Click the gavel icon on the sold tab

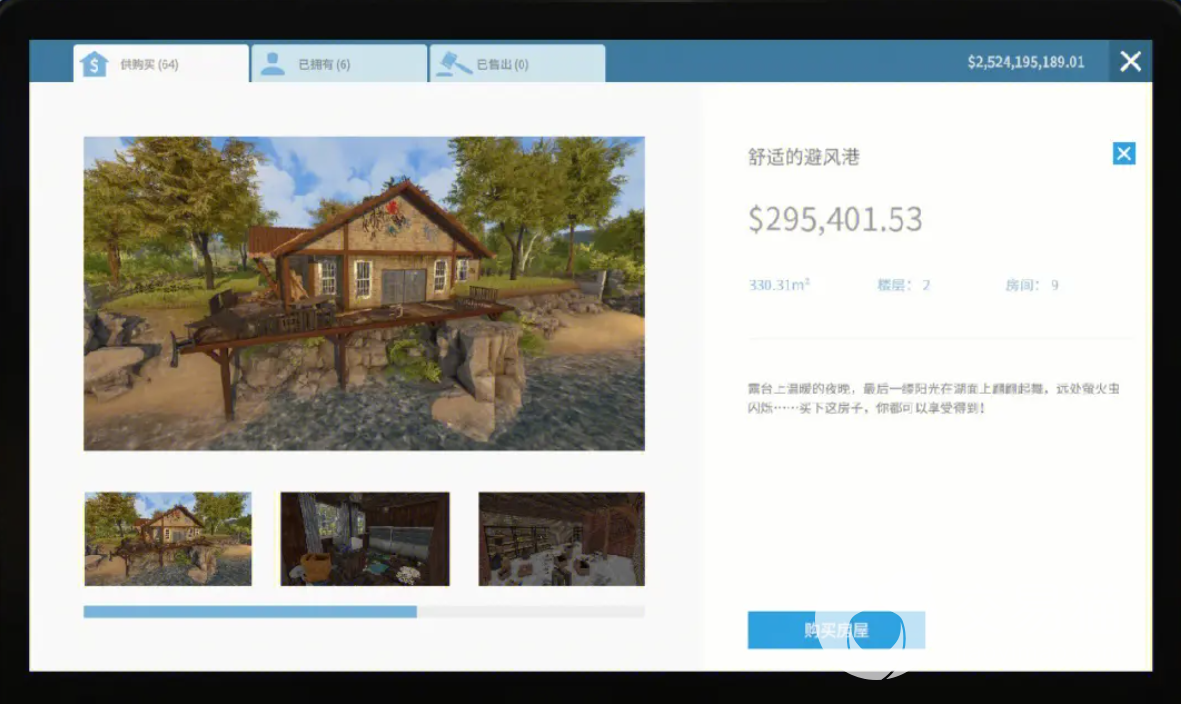coord(450,64)
